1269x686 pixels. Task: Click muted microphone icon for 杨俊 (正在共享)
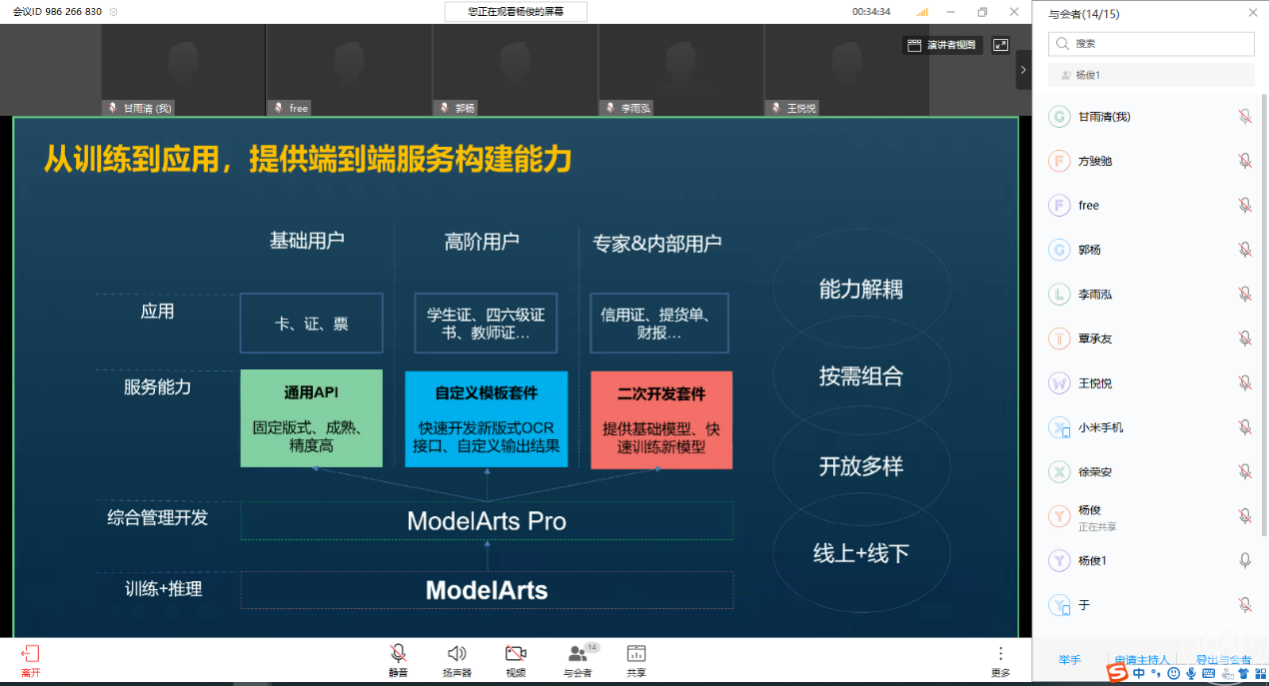click(x=1245, y=516)
